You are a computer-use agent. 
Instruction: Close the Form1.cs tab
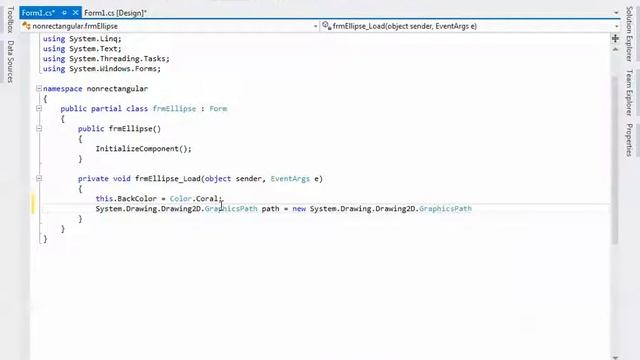tap(76, 13)
